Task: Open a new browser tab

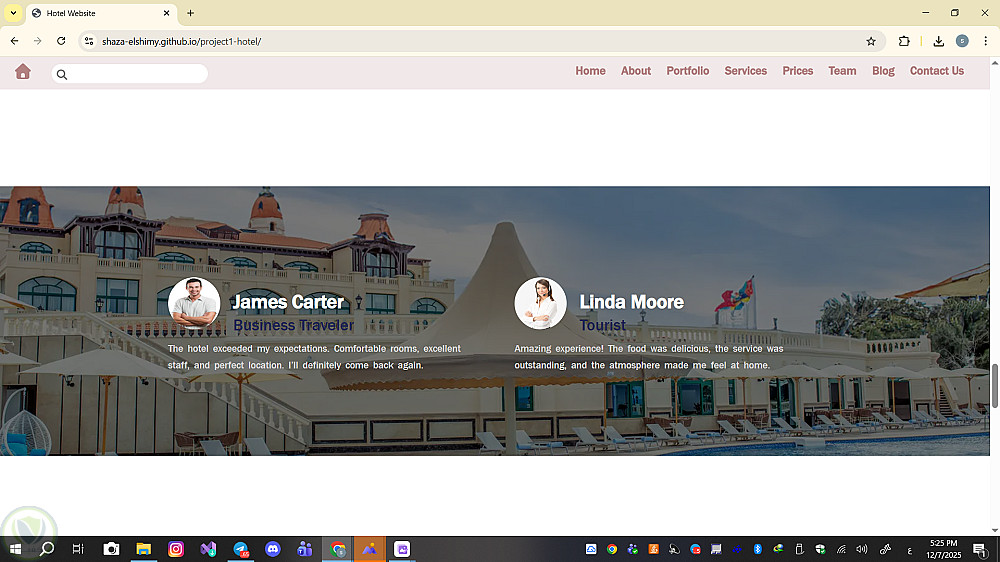Action: click(191, 13)
